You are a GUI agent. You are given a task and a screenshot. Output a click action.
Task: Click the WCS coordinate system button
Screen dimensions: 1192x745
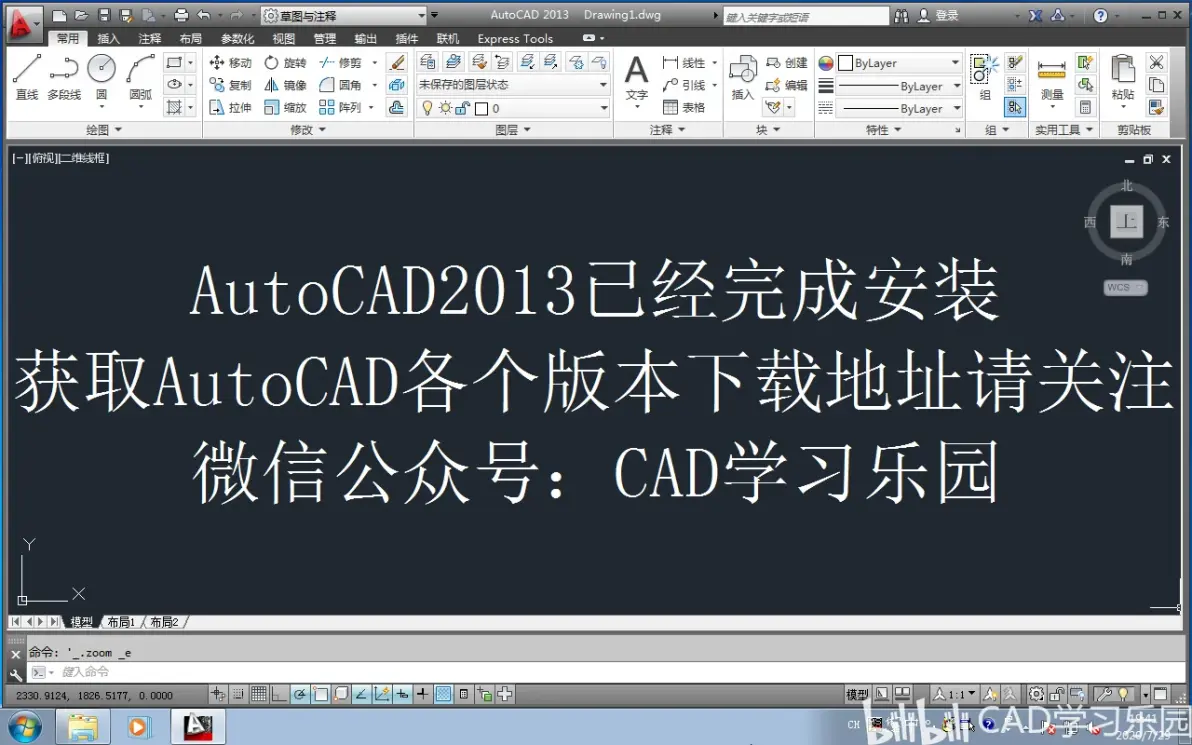pyautogui.click(x=1125, y=287)
